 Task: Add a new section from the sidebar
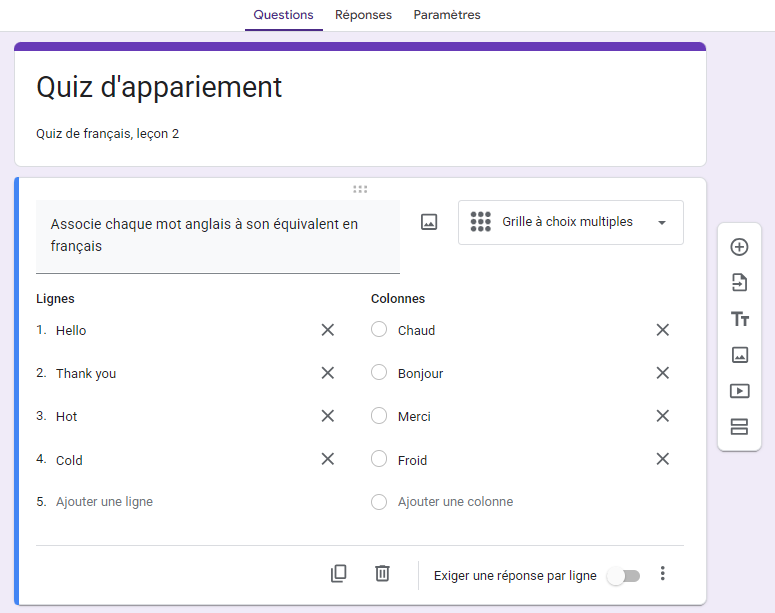(x=739, y=427)
